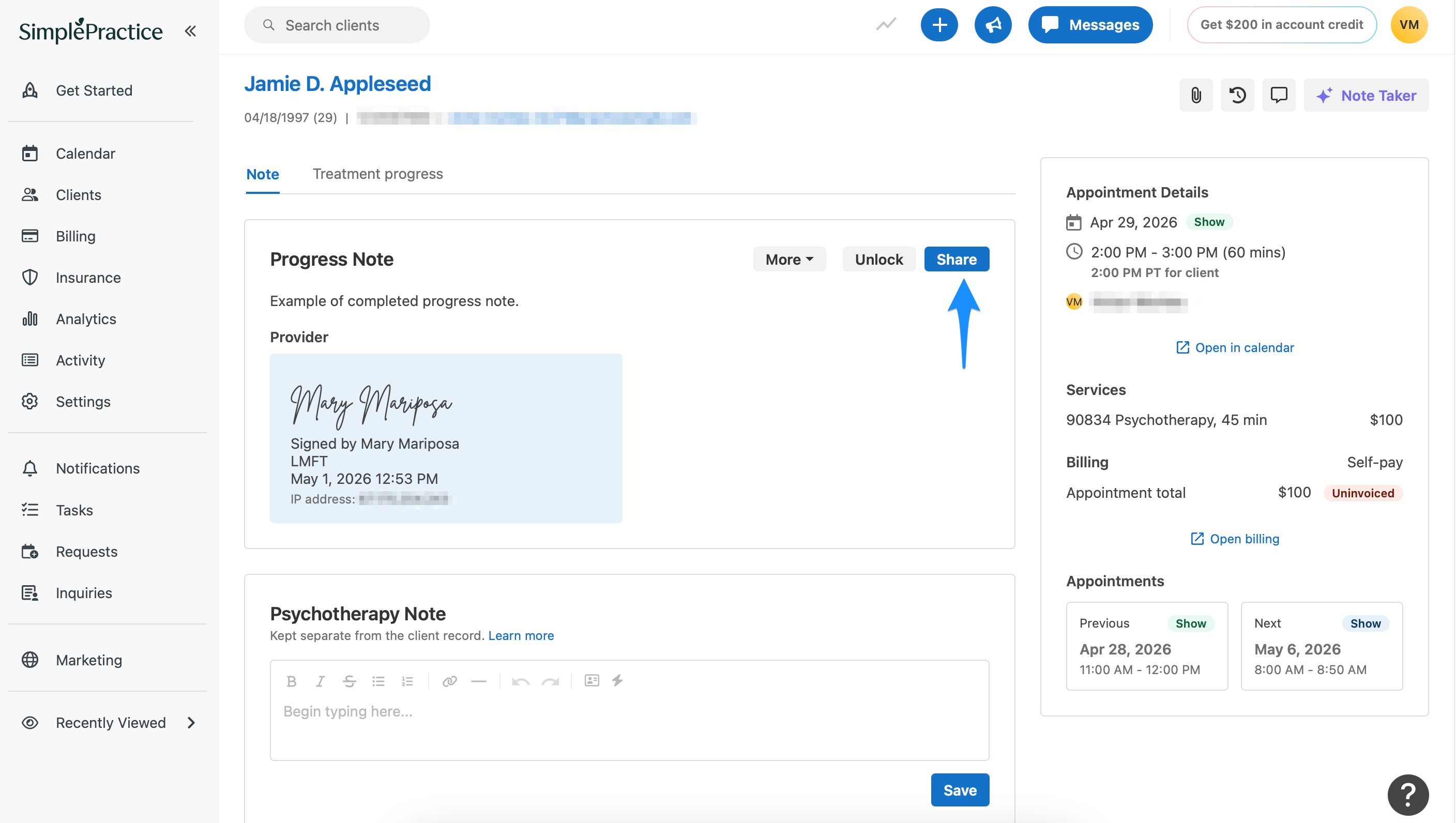Toggle bold formatting in the editor
Viewport: 1456px width, 823px height.
[291, 681]
